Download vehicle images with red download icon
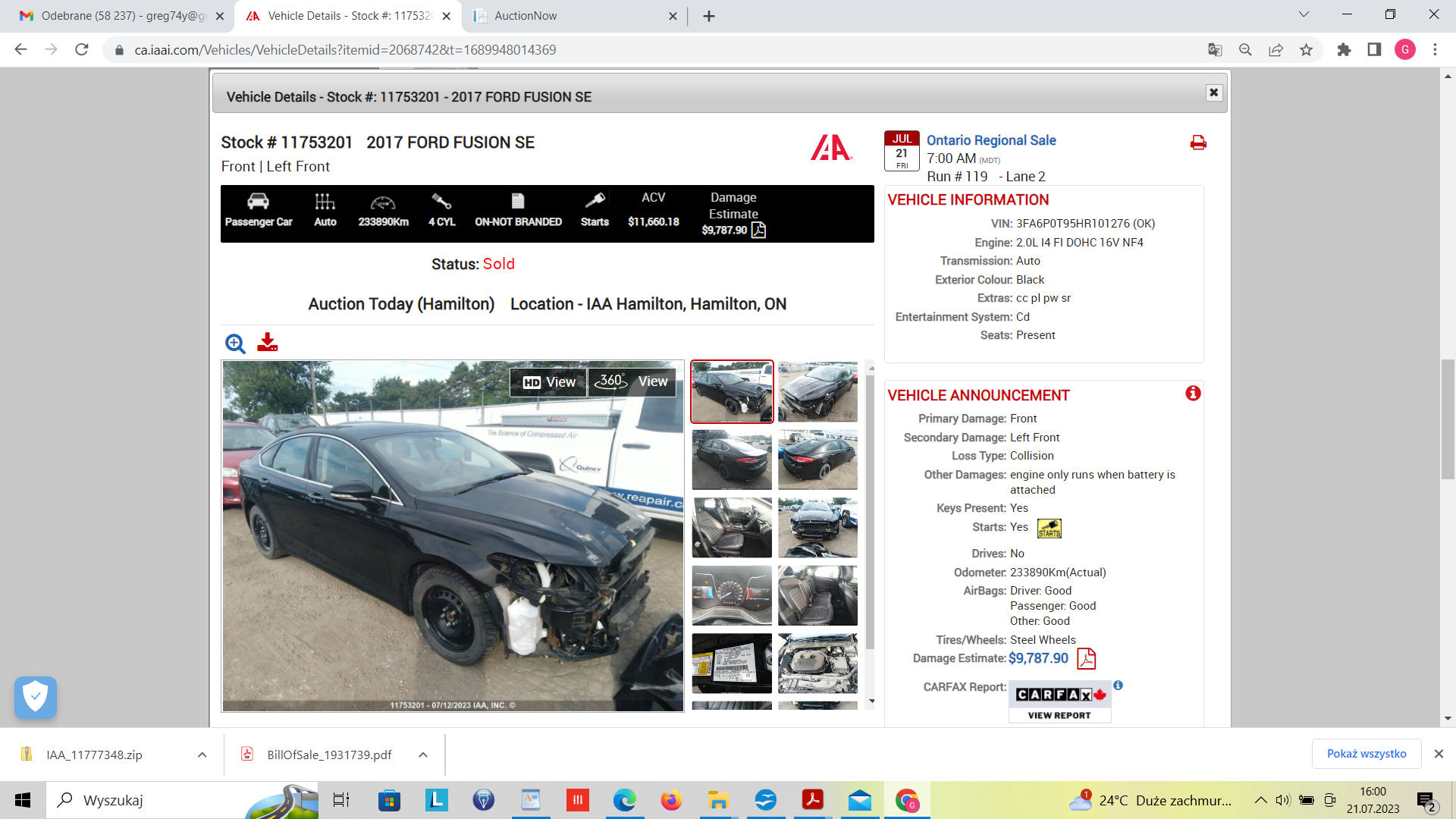 (267, 342)
